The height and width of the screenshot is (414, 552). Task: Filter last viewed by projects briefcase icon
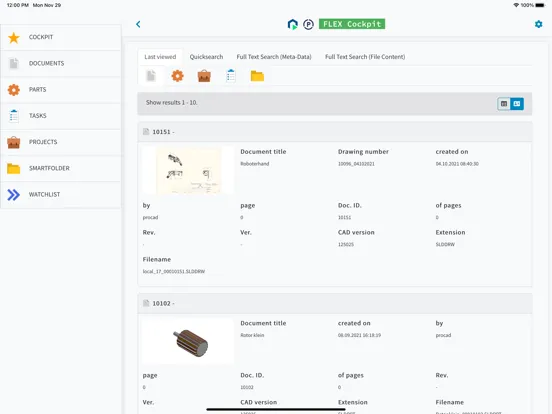[x=204, y=76]
